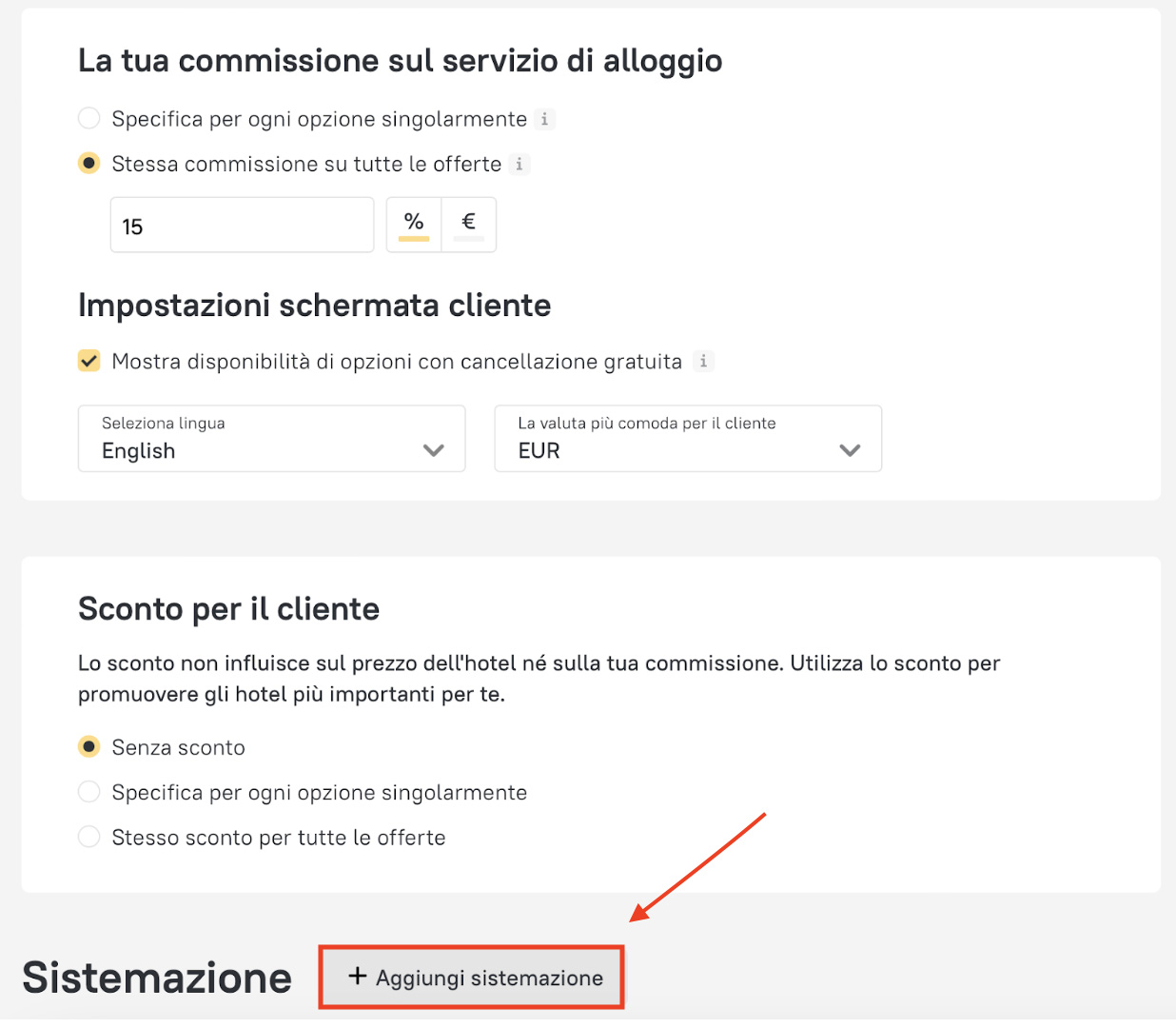Viewport: 1176px width, 1028px height.
Task: Click the commission value field showing 15
Action: pyautogui.click(x=242, y=226)
